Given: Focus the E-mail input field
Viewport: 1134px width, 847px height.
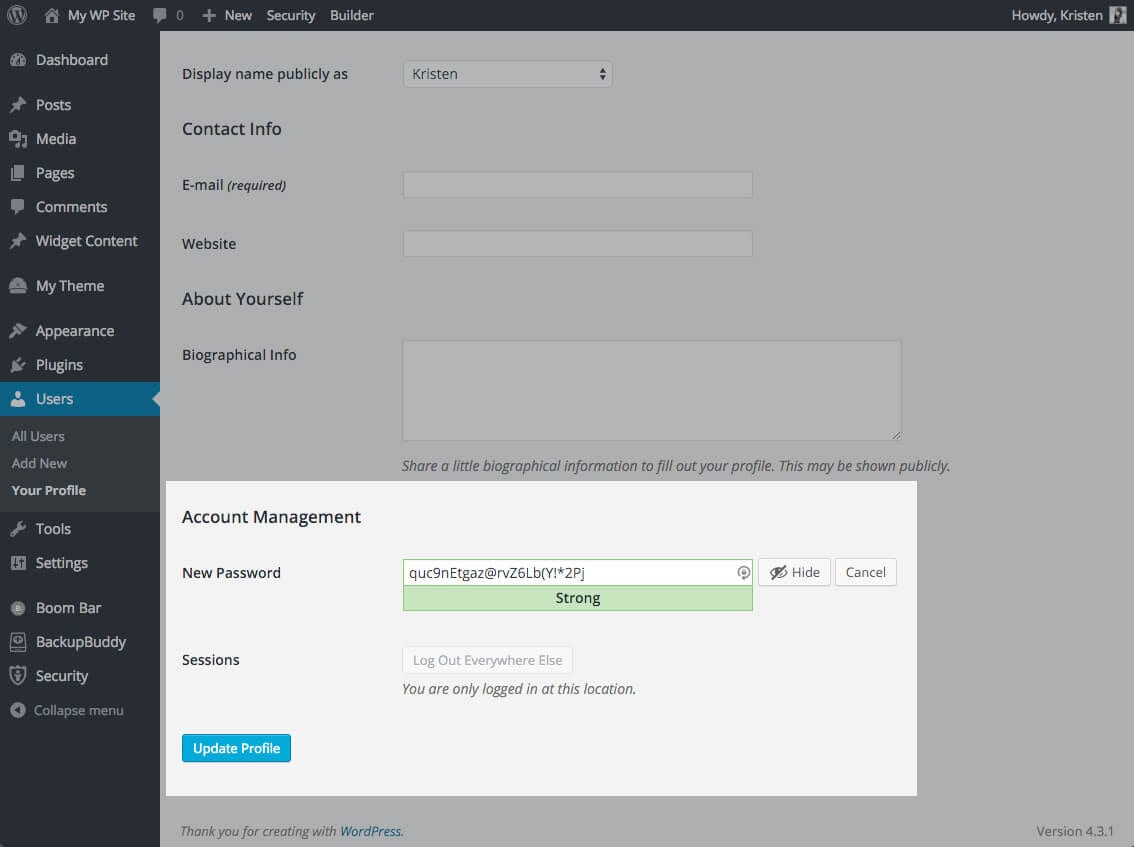Looking at the screenshot, I should (x=578, y=184).
